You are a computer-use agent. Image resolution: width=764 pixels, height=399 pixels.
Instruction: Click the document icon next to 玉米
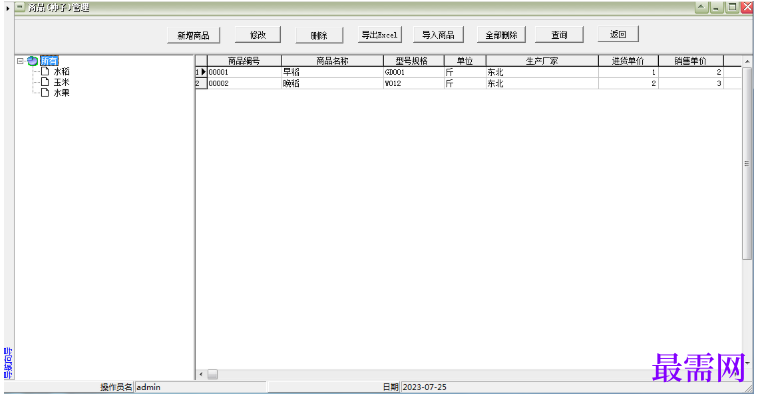coord(45,82)
